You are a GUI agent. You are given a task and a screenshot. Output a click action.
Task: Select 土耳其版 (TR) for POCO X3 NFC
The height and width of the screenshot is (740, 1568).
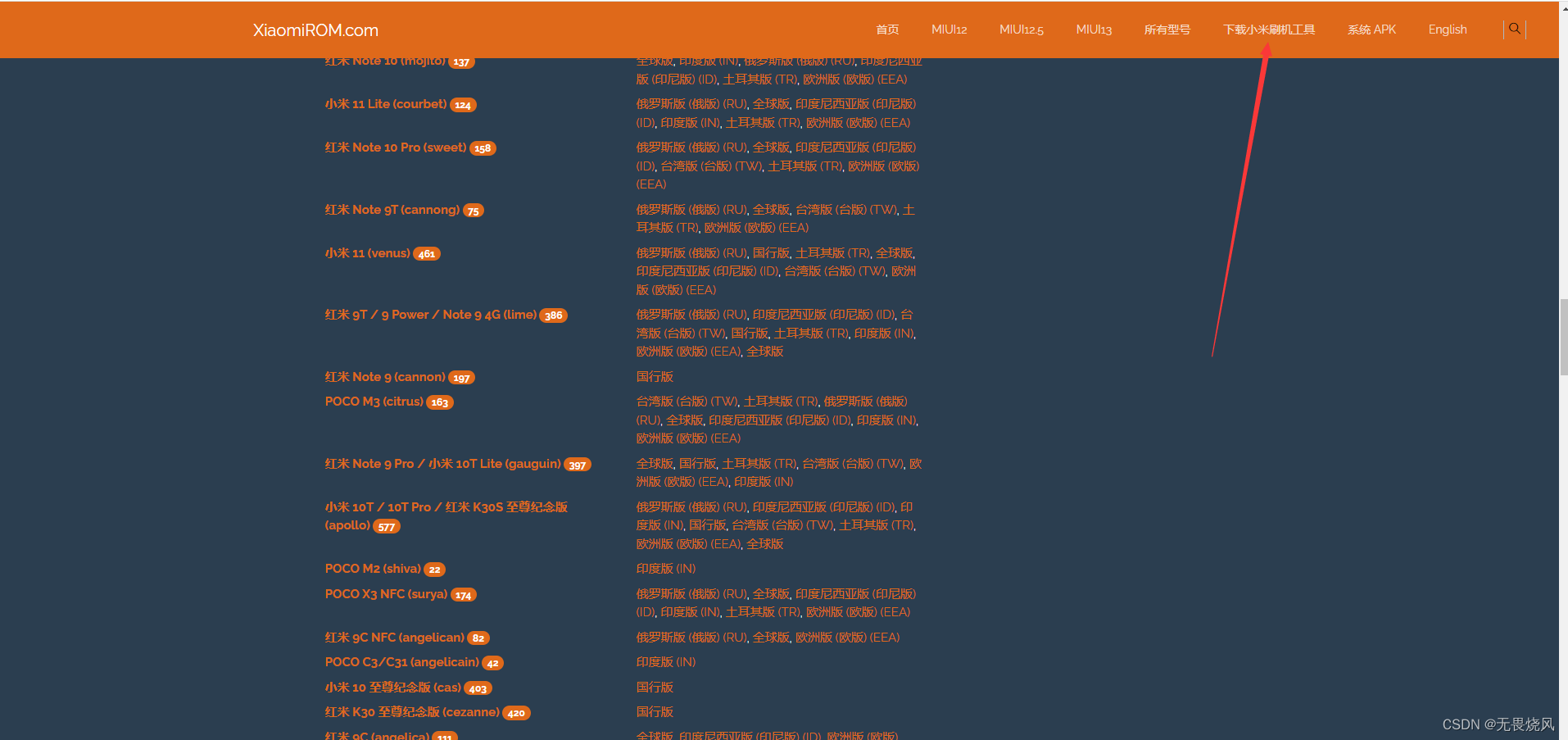coord(763,612)
